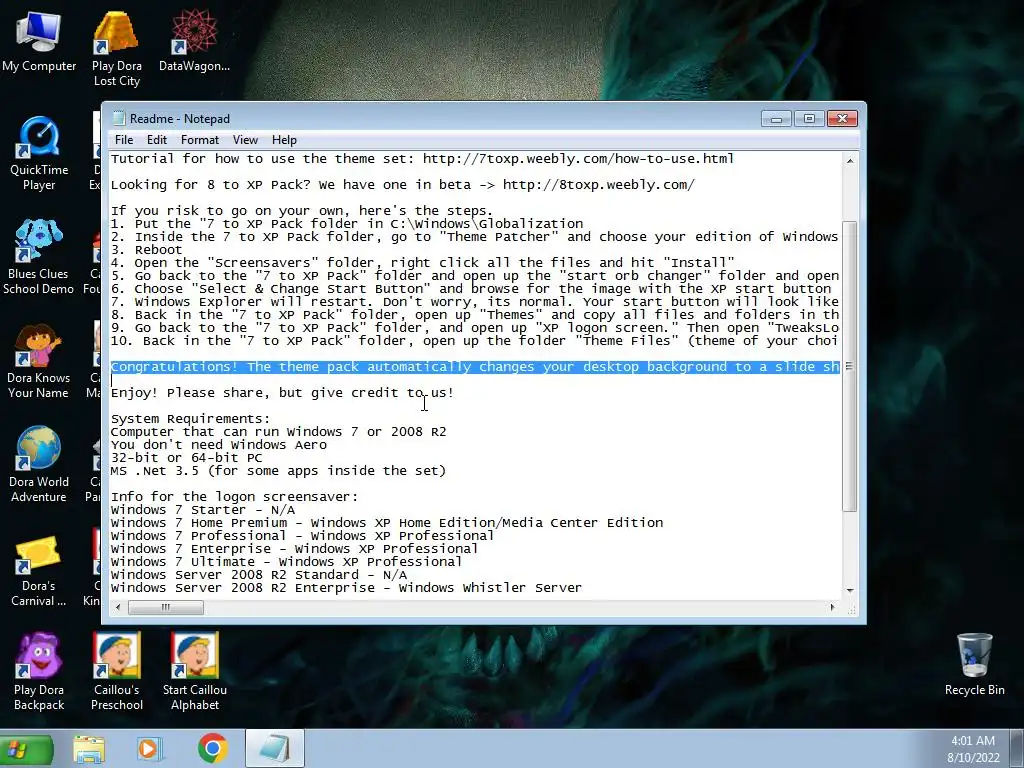1024x768 pixels.
Task: Open Blues Clues School Demo icon
Action: click(x=38, y=257)
